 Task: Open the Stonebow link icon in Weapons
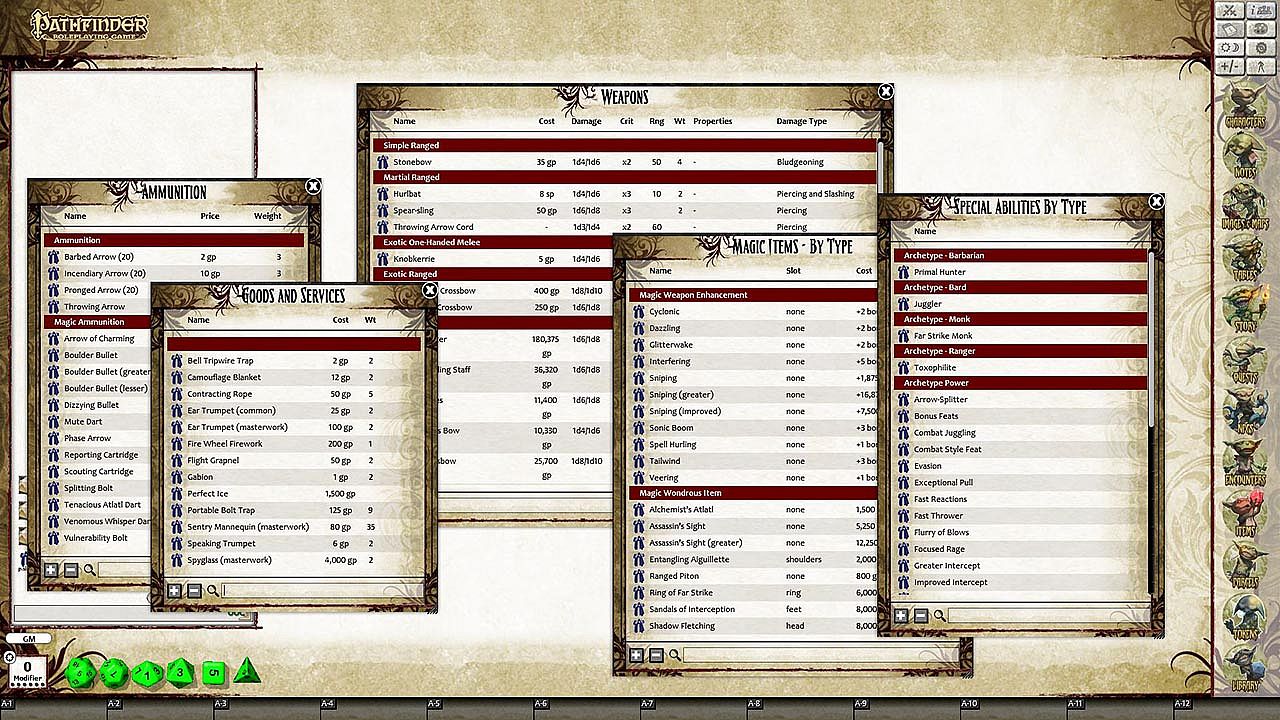pos(382,162)
